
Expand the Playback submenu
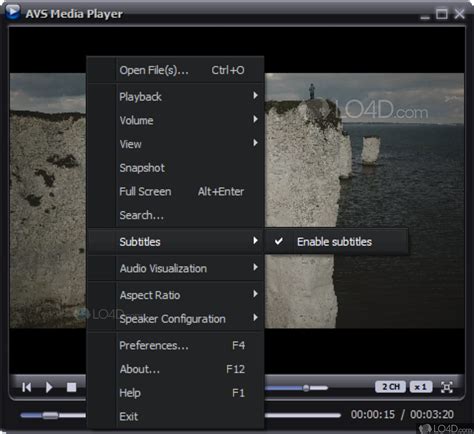176,97
